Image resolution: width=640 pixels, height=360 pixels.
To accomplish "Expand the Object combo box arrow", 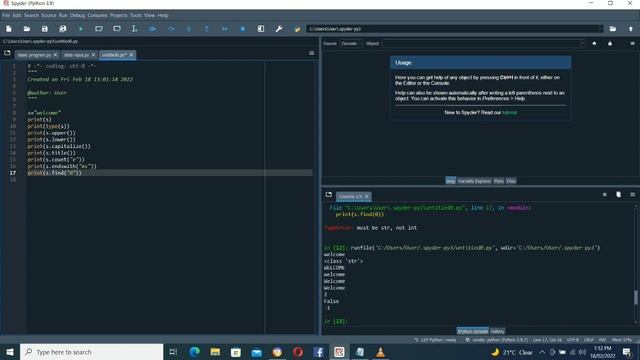I will [582, 43].
